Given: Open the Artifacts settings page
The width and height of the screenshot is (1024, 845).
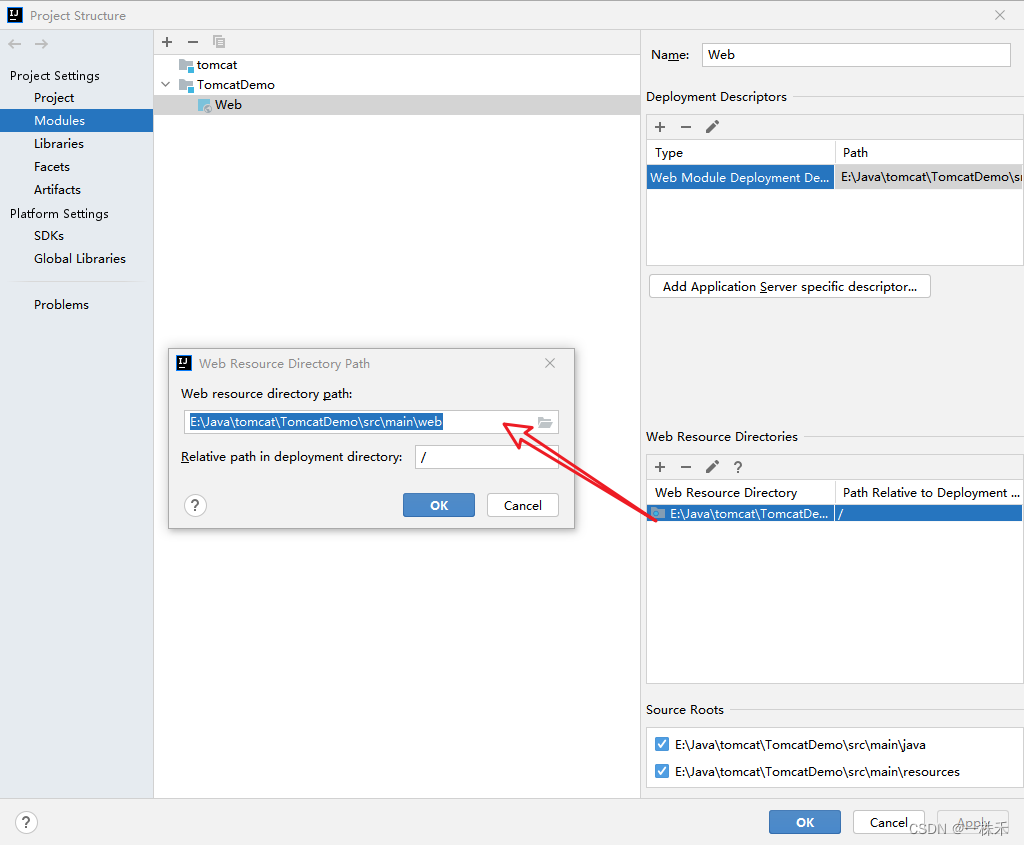Looking at the screenshot, I should 57,189.
